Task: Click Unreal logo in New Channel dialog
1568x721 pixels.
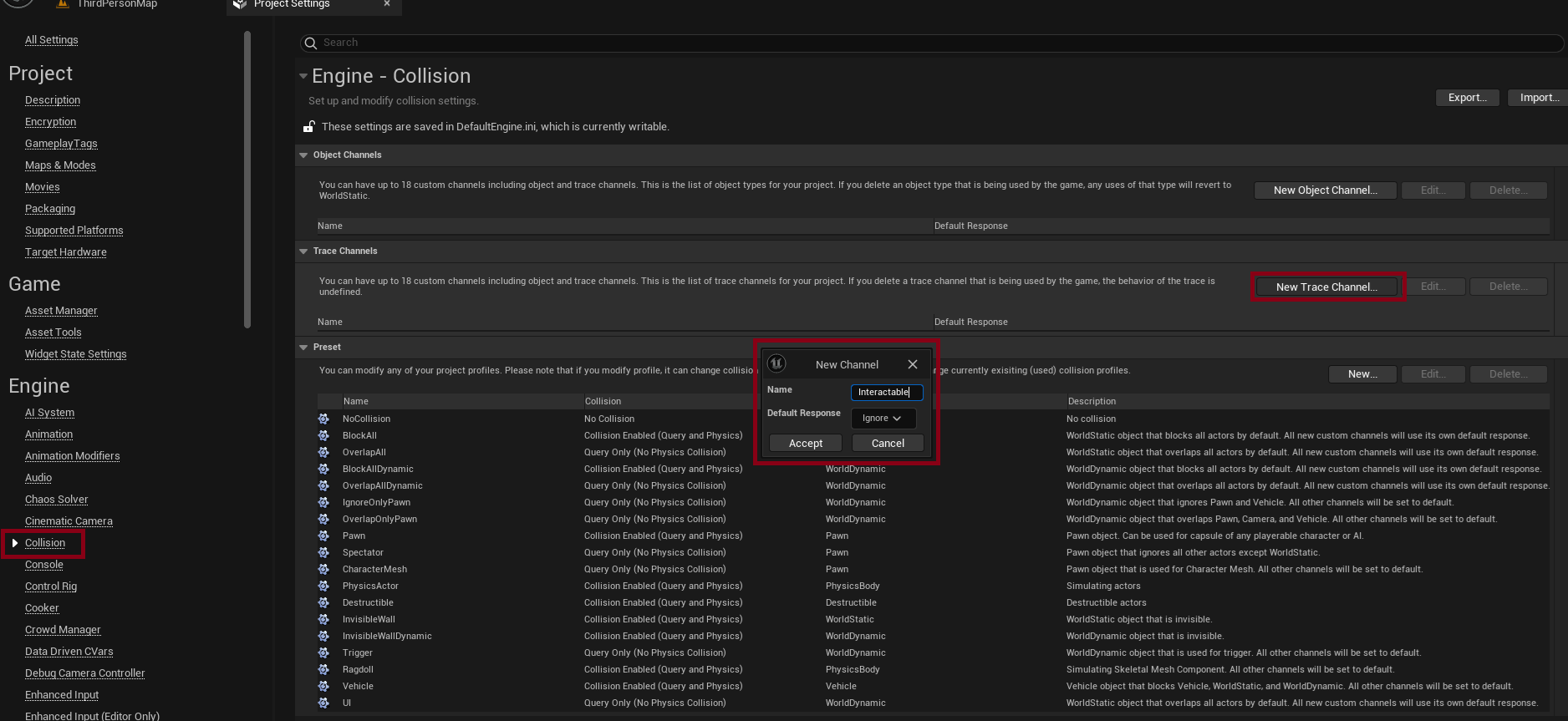Action: (x=776, y=363)
